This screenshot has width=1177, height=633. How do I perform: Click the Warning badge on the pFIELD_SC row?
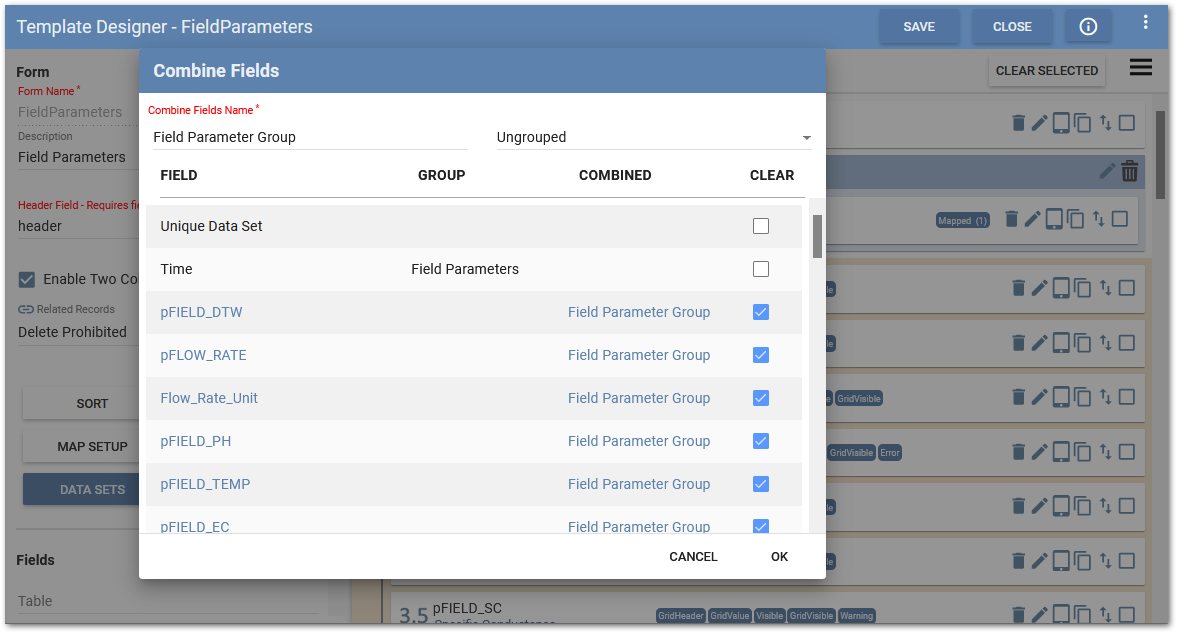point(856,615)
